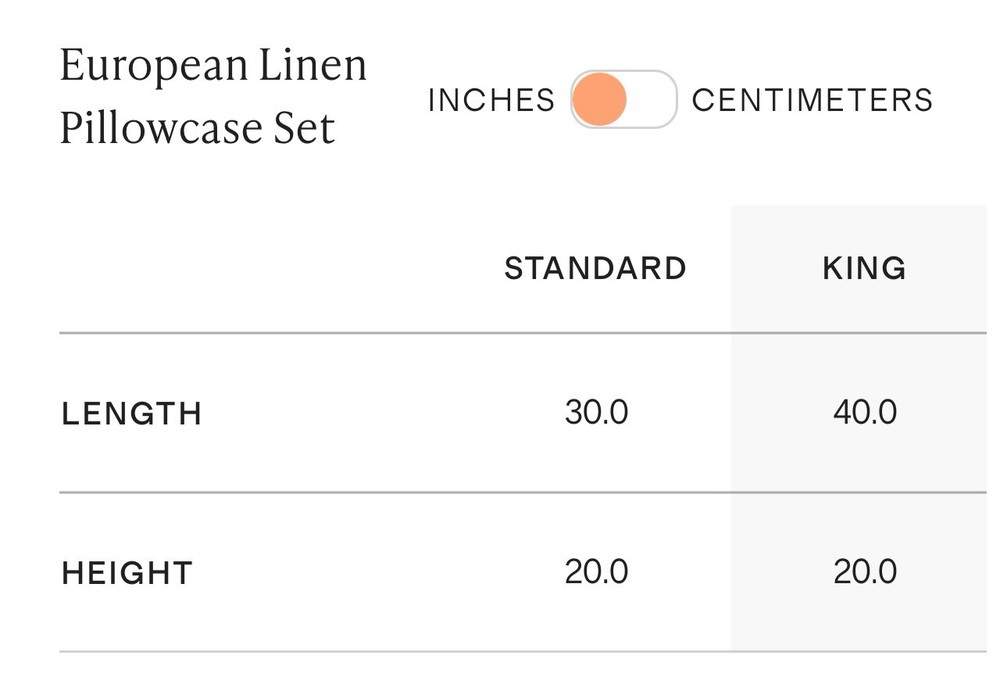Click the divider between LENGTH and HEIGHT rows
The image size is (1000, 677).
400,493
